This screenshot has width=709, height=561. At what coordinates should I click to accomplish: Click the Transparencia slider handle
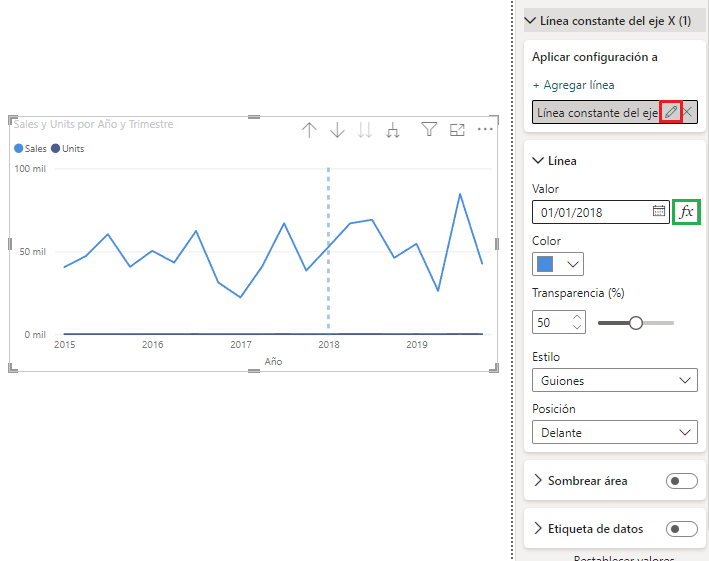pyautogui.click(x=635, y=322)
